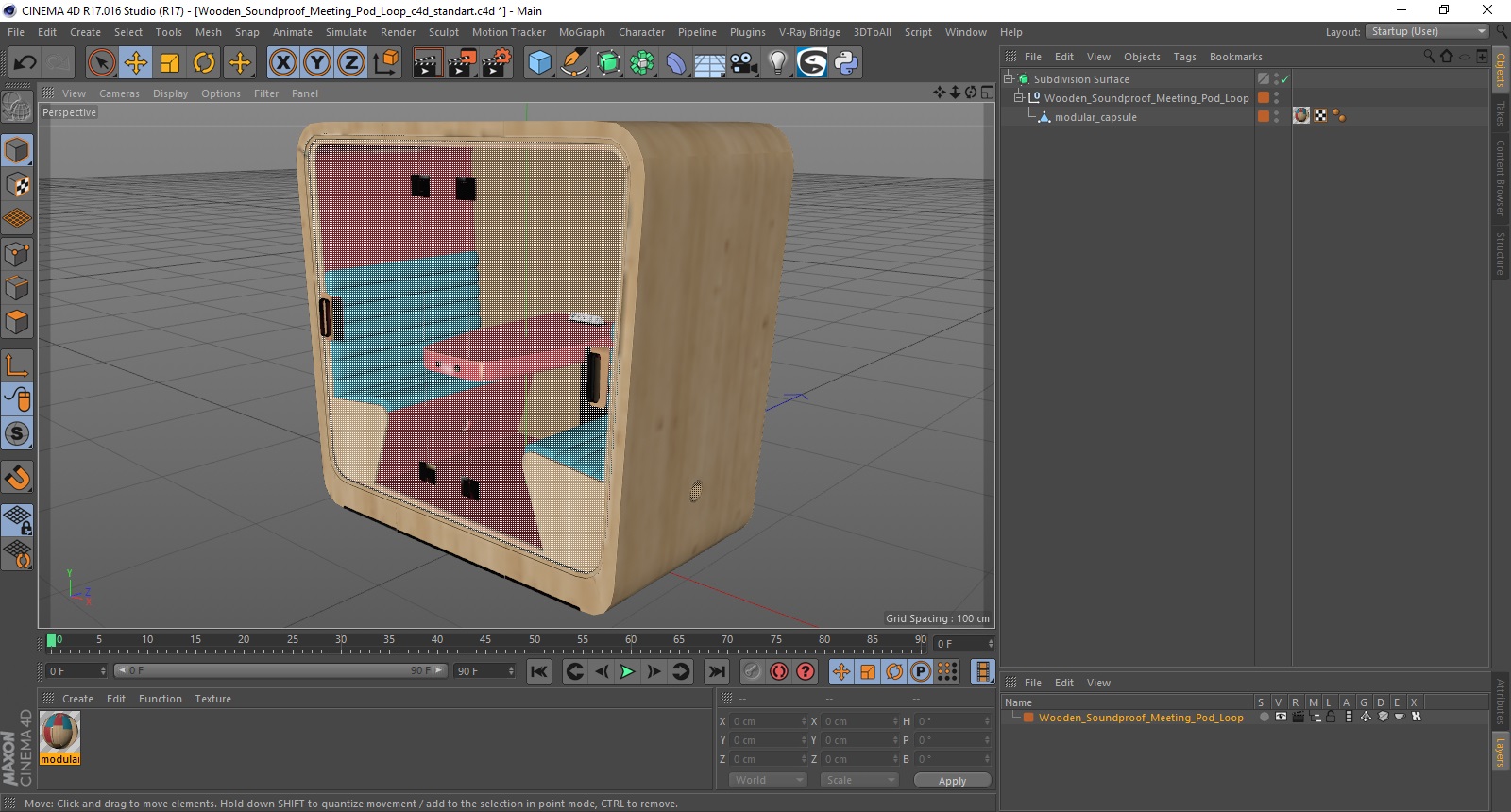1511x812 pixels.
Task: Switch to Points mode
Action: click(x=17, y=254)
